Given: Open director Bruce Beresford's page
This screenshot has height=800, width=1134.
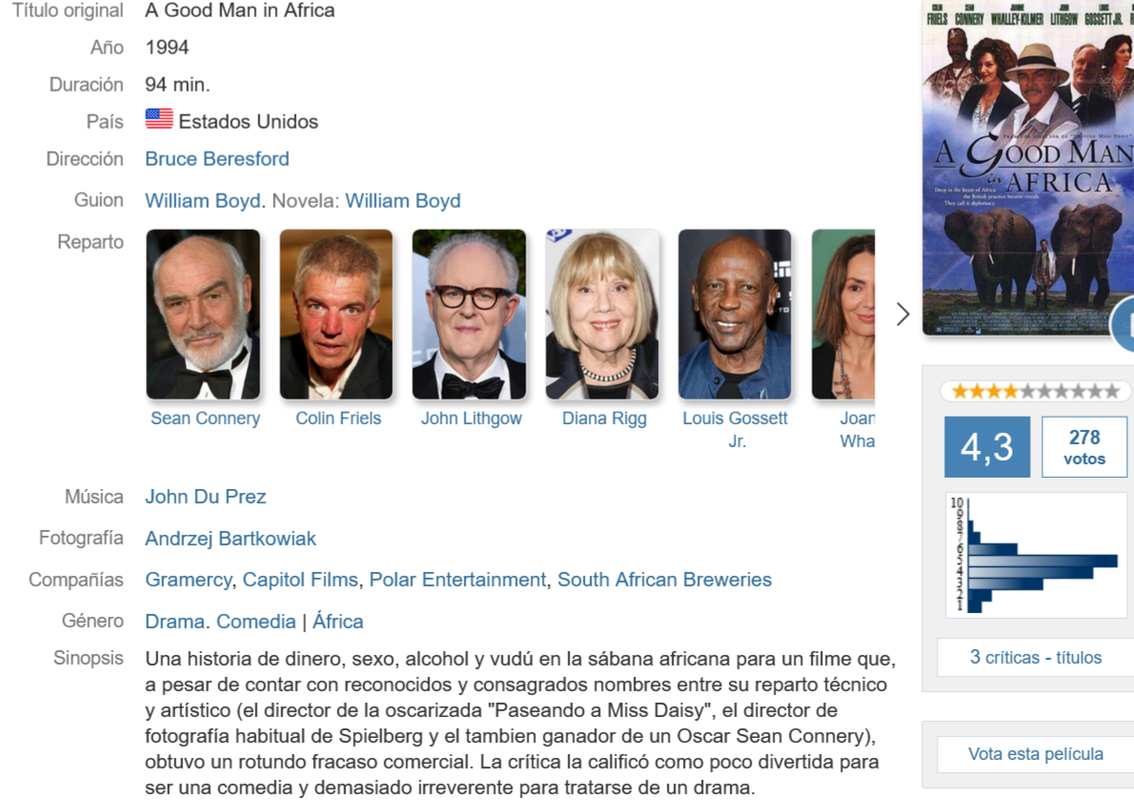Looking at the screenshot, I should pos(217,158).
